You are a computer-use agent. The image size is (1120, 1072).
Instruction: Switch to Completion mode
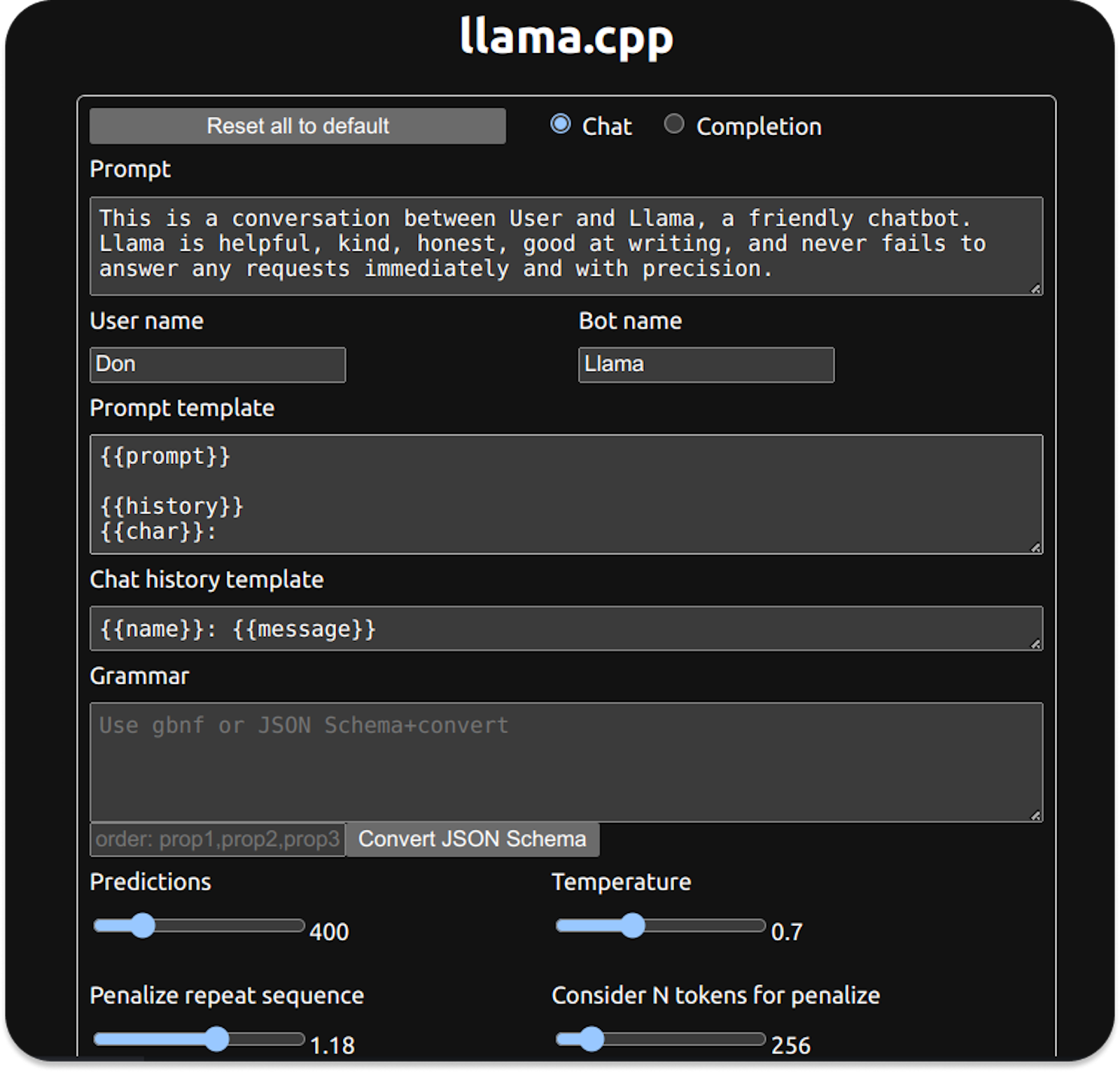[x=673, y=124]
